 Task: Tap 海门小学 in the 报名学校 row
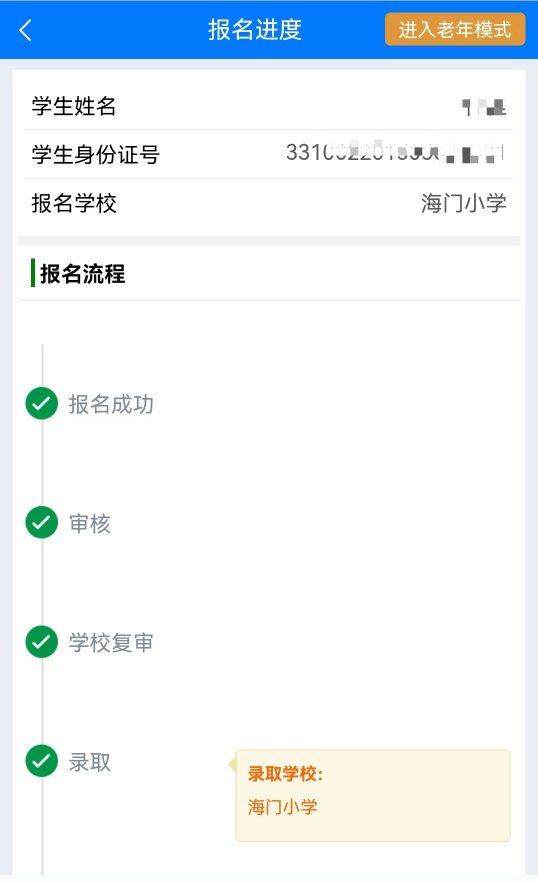click(464, 203)
